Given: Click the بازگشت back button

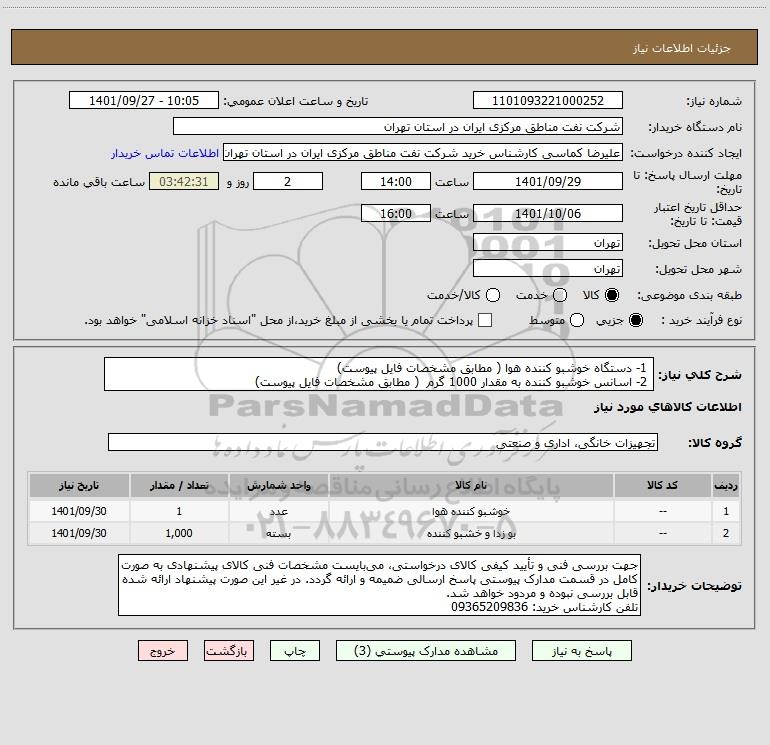Looking at the screenshot, I should pos(229,651).
